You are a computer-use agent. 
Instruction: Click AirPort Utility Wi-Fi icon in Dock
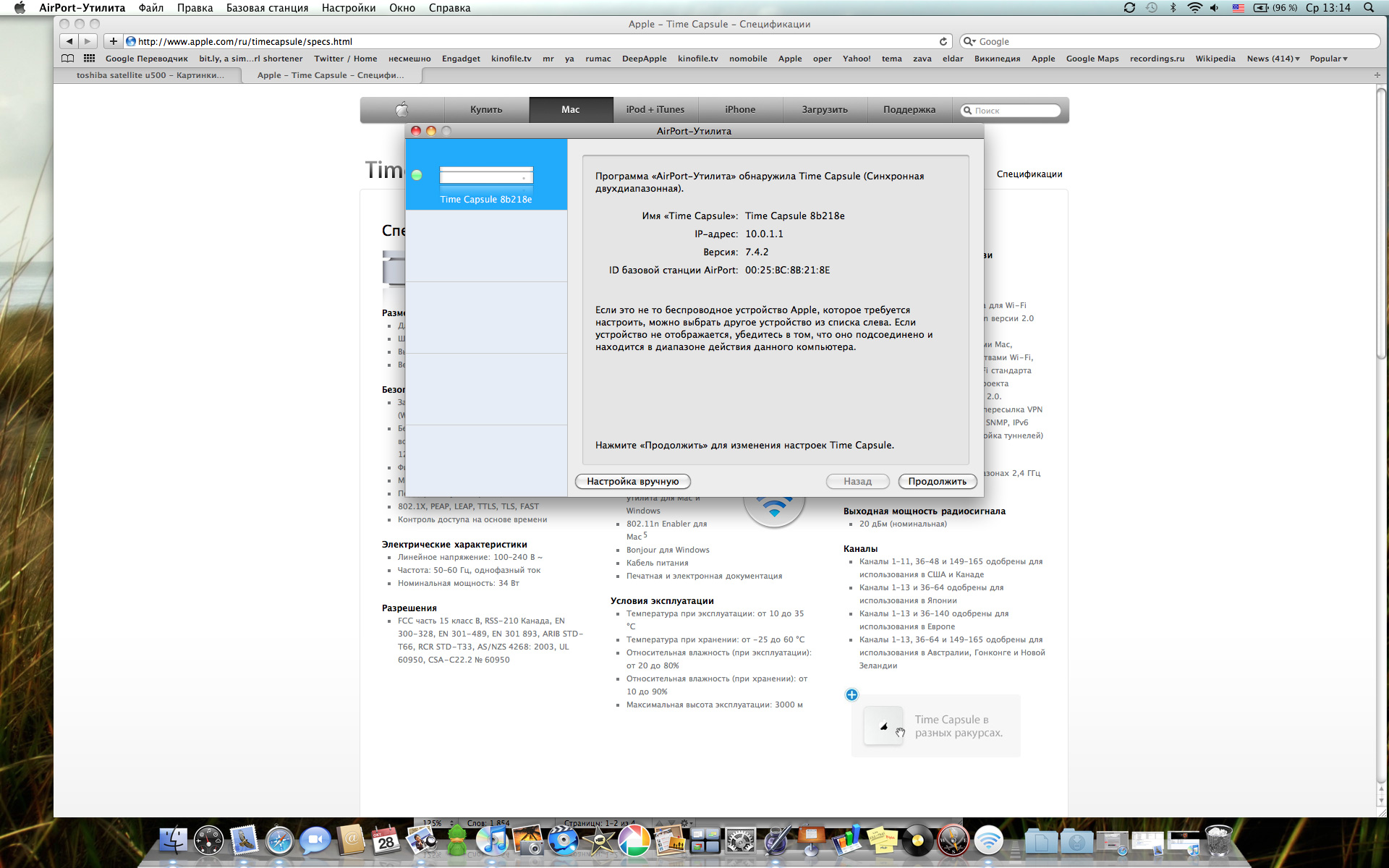[x=989, y=841]
